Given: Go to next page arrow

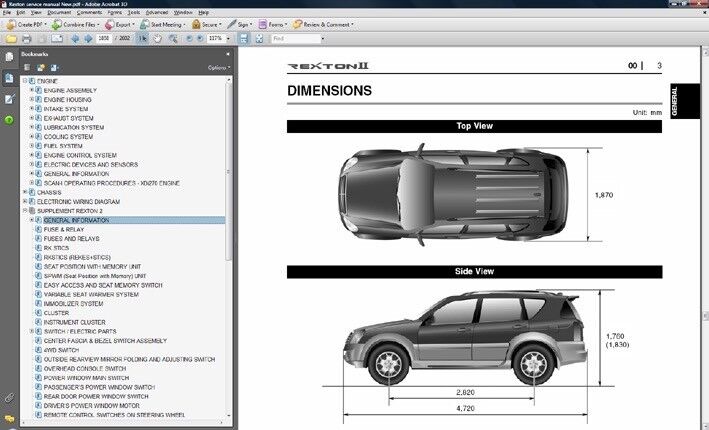Looking at the screenshot, I should pyautogui.click(x=87, y=38).
